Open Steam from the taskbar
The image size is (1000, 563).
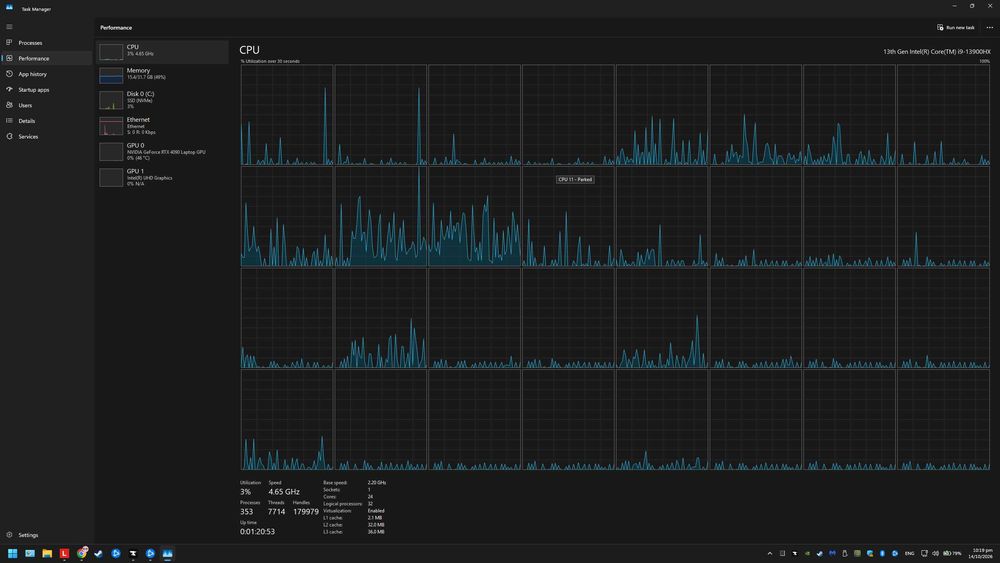pos(98,553)
